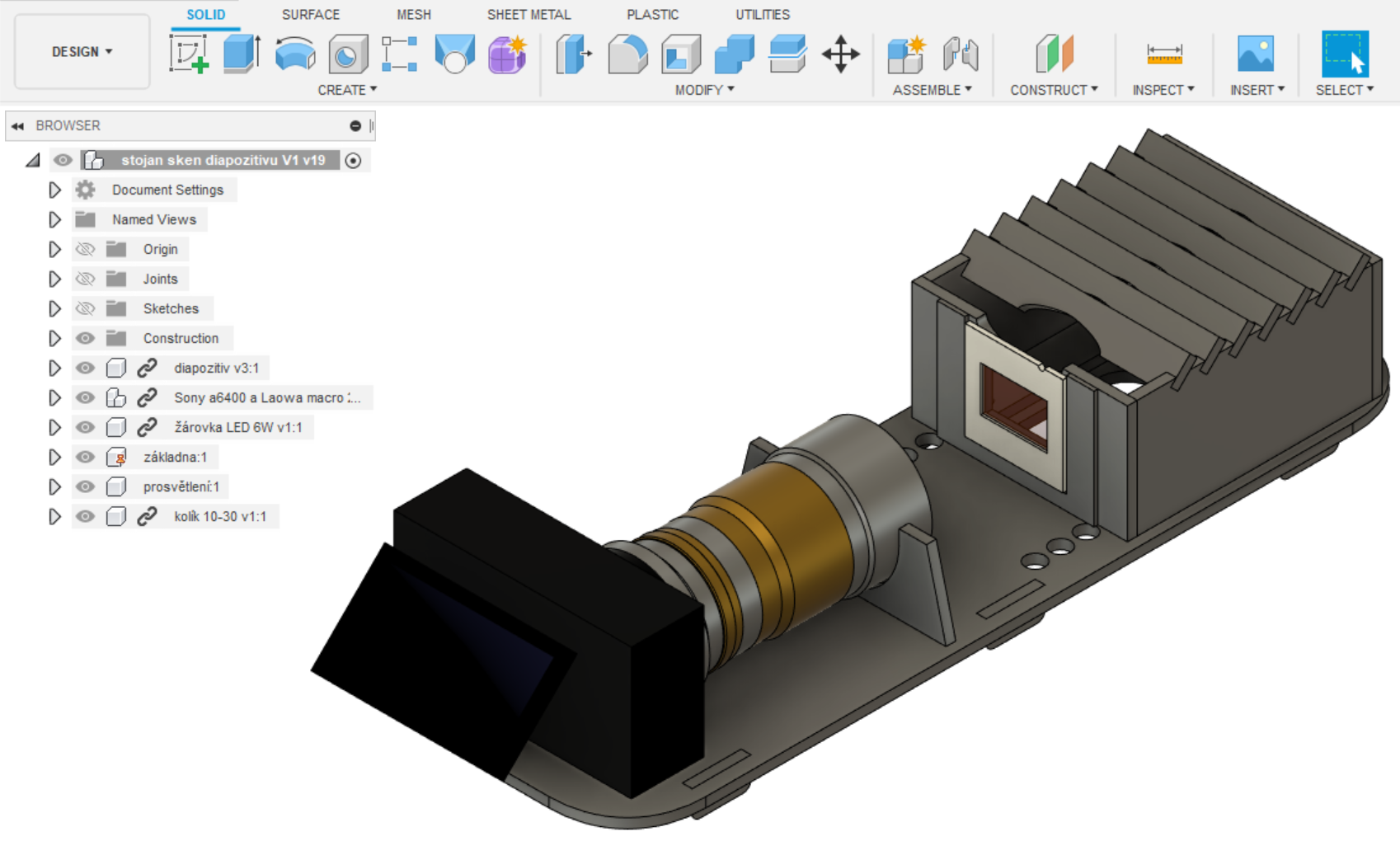This screenshot has width=1400, height=841.
Task: Click the Hole tool icon
Action: (x=348, y=55)
